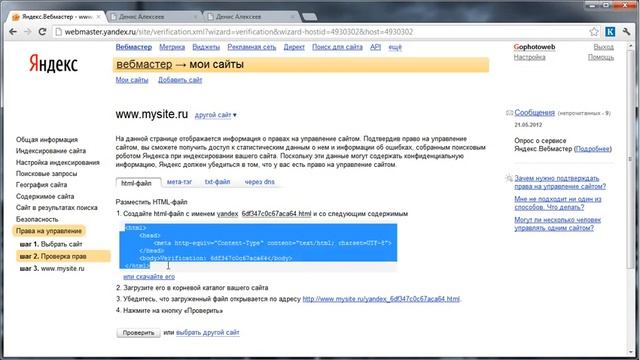640x360 pixels.
Task: Open Содержимое сайта in left menu
Action: point(45,196)
